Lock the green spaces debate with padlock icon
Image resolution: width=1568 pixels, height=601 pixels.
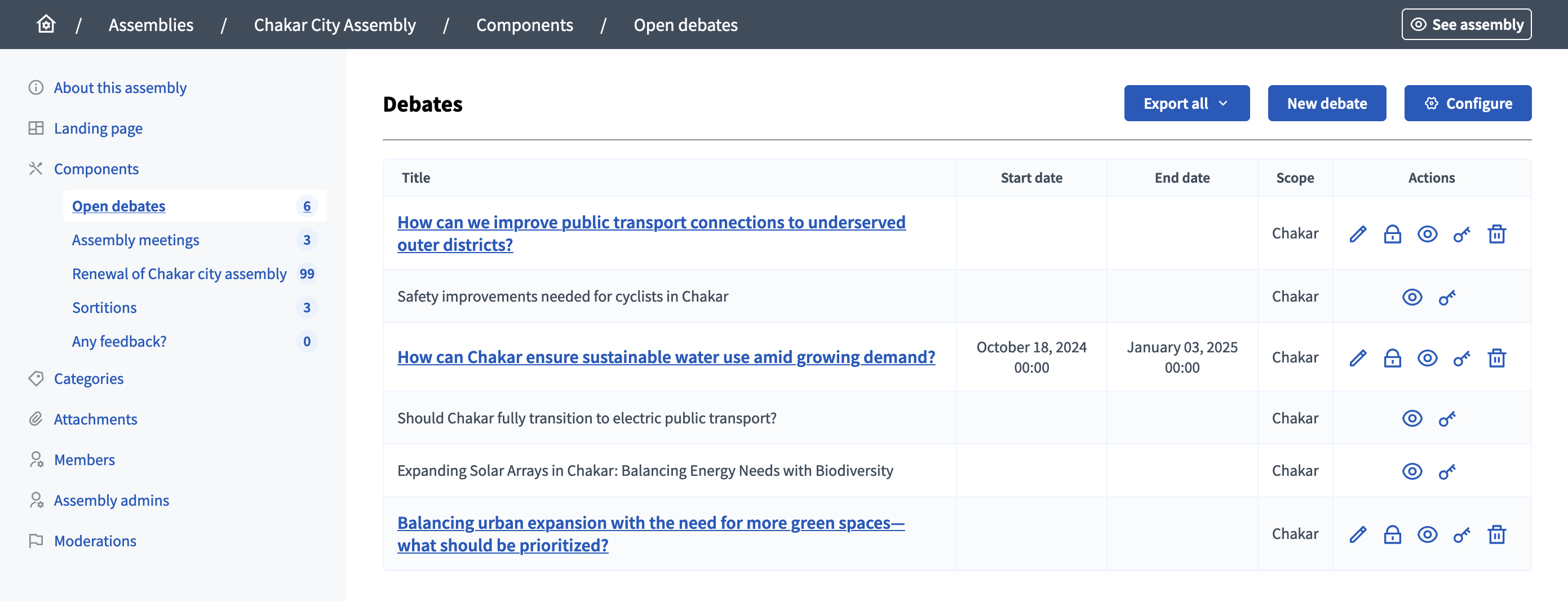coord(1392,534)
